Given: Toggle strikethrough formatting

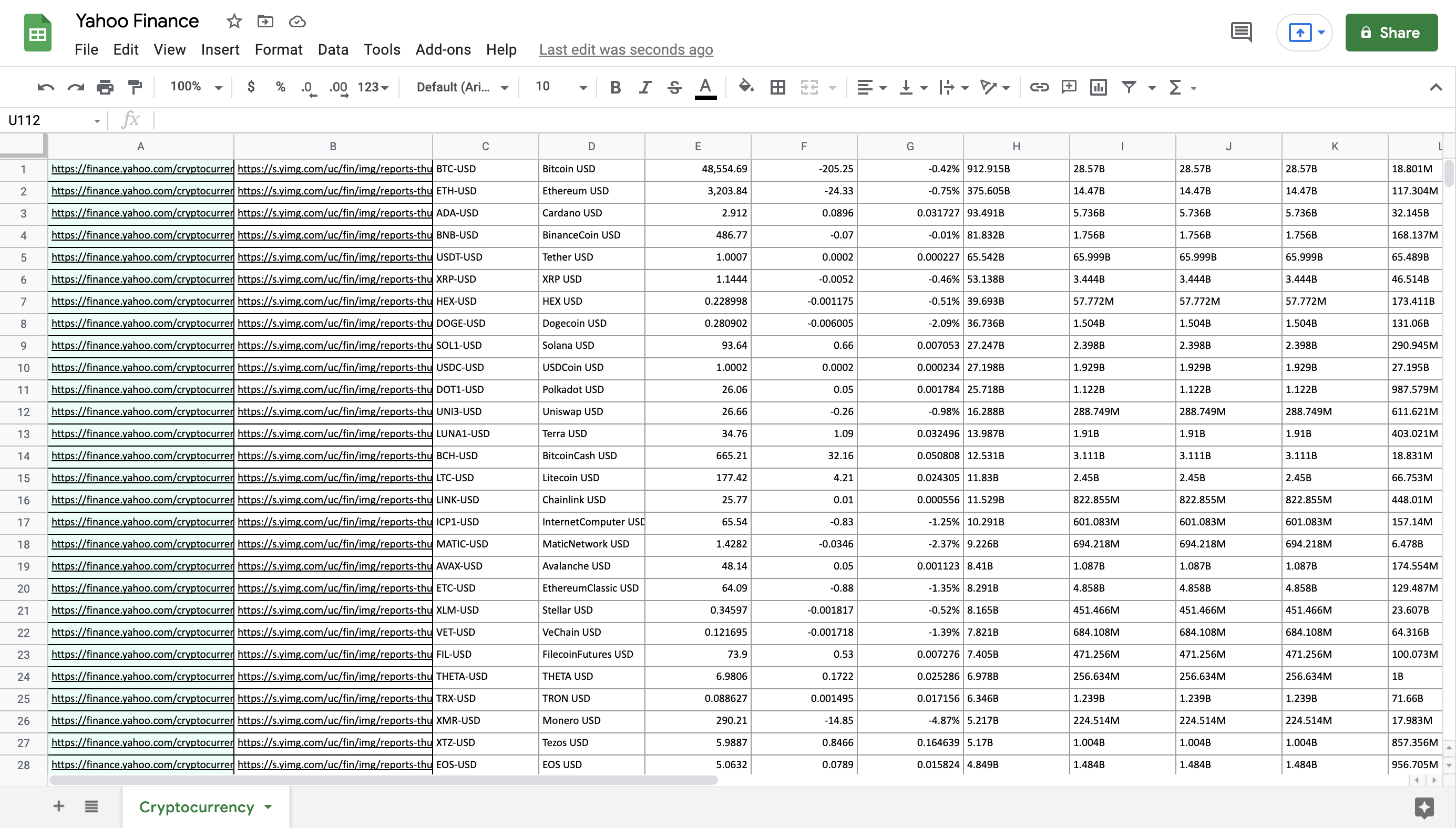Looking at the screenshot, I should click(675, 87).
